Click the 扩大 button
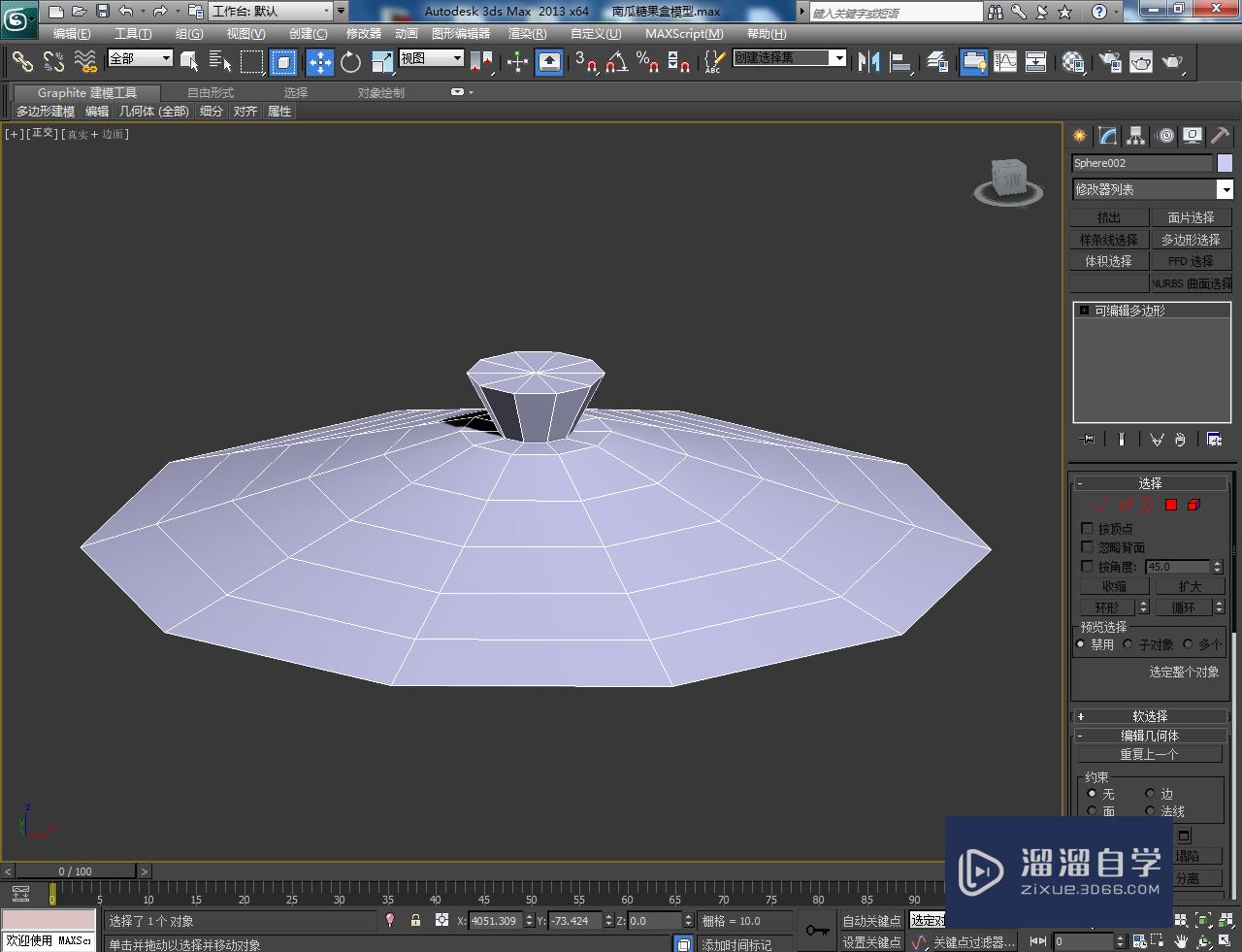The width and height of the screenshot is (1242, 952). click(x=1190, y=586)
